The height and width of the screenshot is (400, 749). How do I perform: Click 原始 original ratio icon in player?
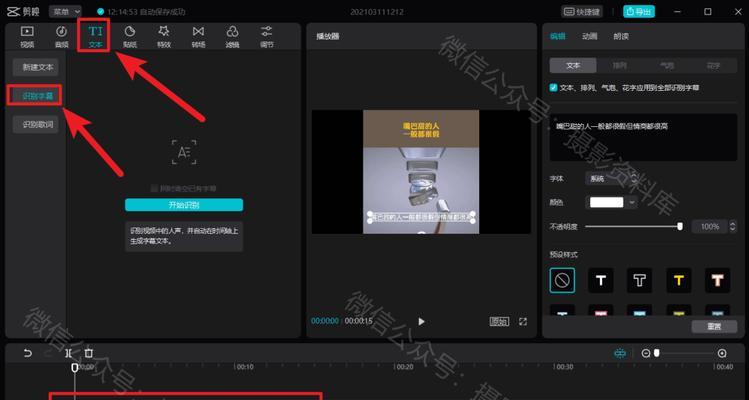click(x=499, y=322)
